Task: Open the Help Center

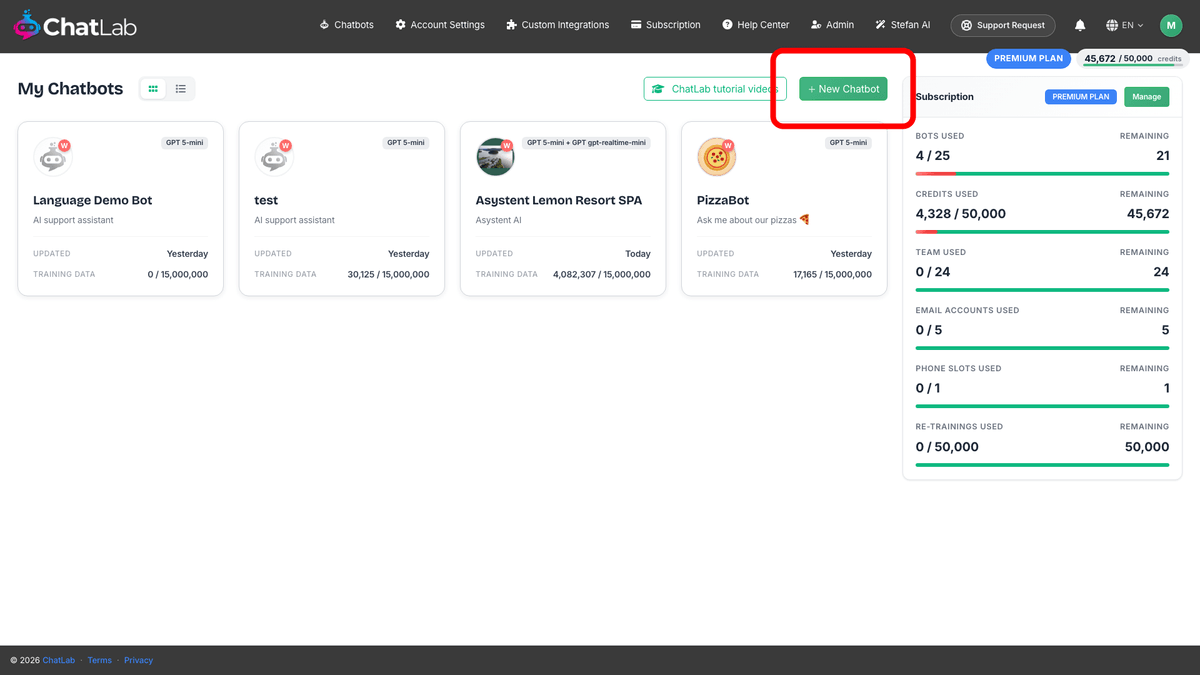Action: 755,25
